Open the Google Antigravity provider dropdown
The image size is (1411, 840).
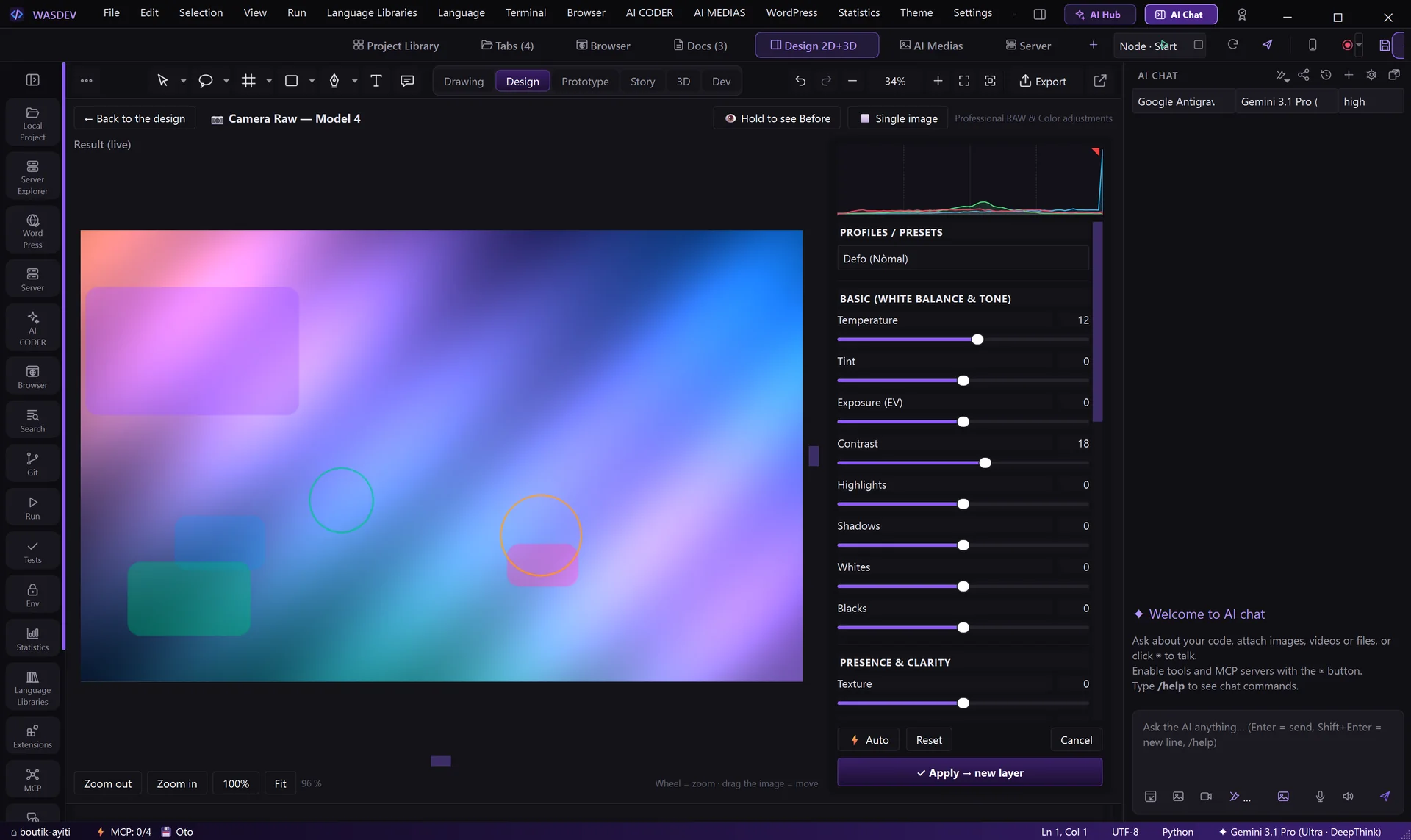pyautogui.click(x=1183, y=101)
